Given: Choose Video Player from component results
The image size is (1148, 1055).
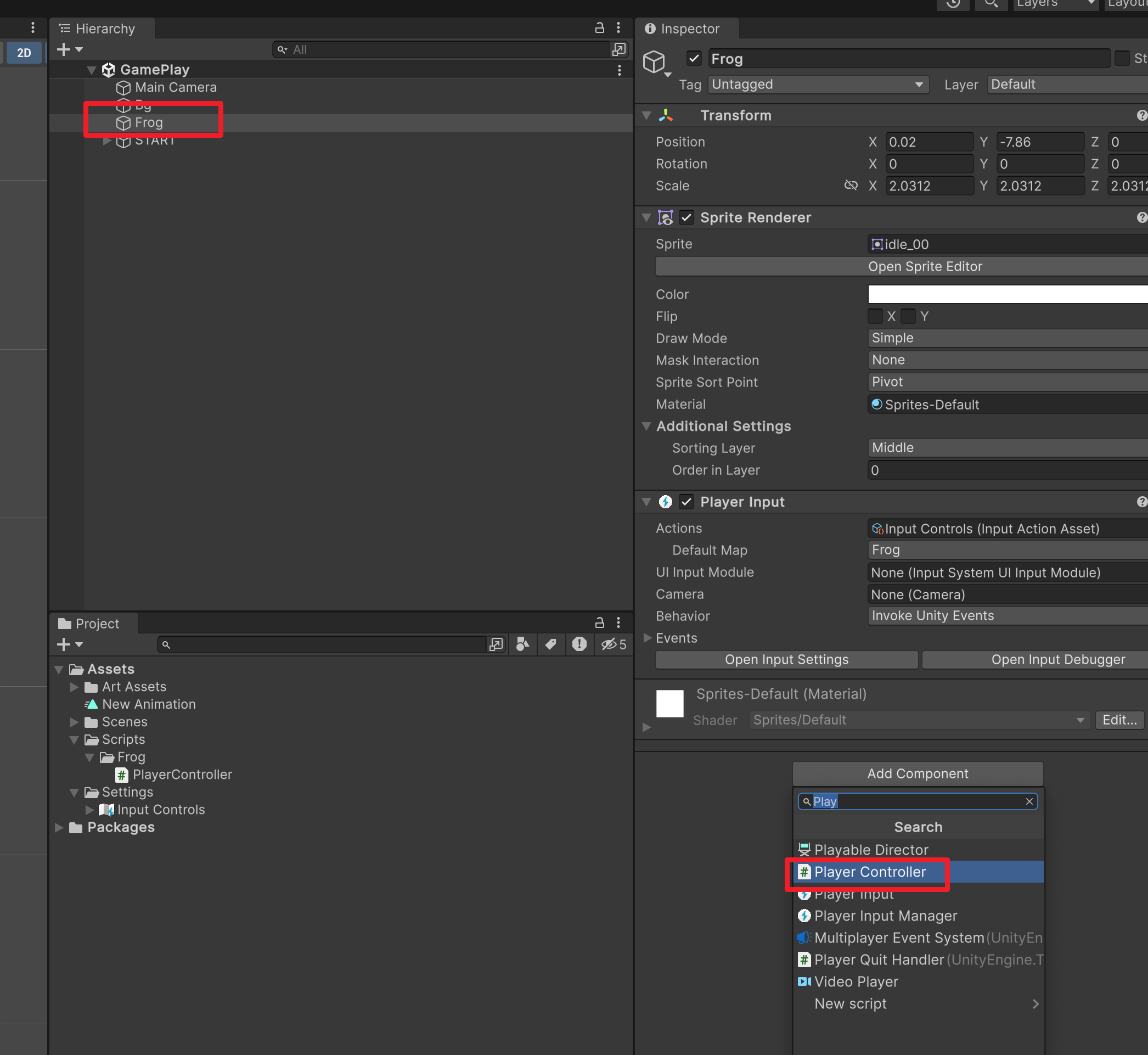Looking at the screenshot, I should (918, 982).
